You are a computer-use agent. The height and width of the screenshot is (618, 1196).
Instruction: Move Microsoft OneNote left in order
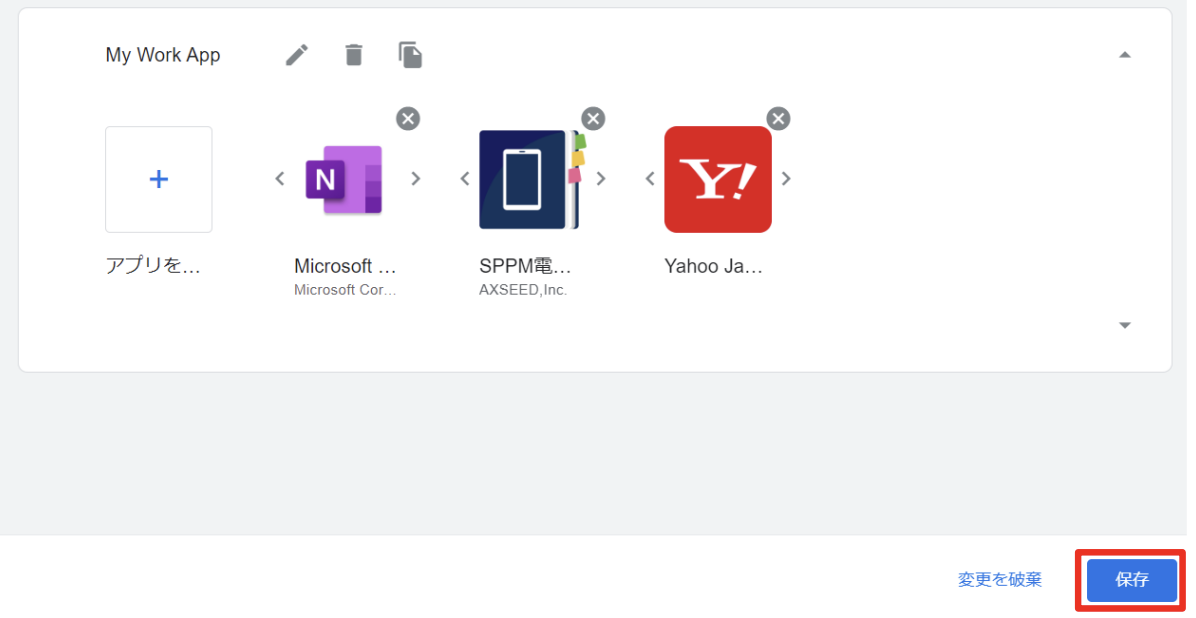[279, 179]
